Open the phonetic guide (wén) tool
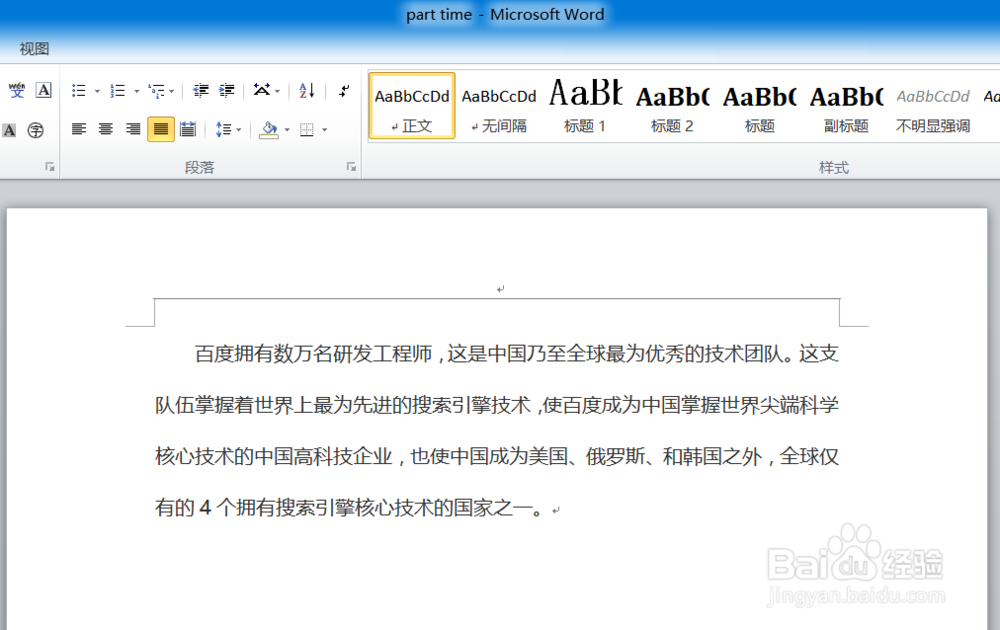The image size is (1000, 630). (x=17, y=91)
